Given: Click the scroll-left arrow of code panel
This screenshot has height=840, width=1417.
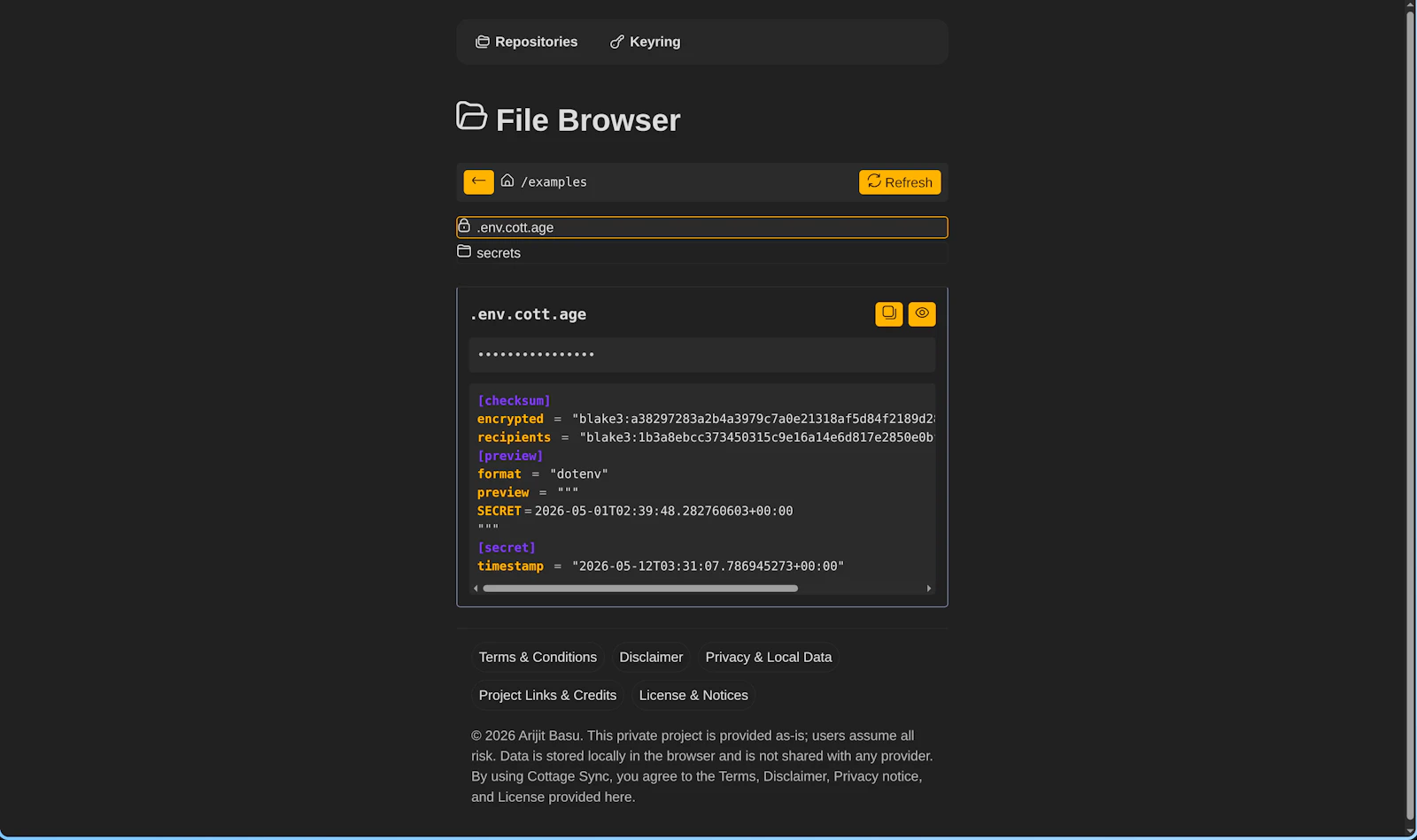Looking at the screenshot, I should tap(476, 589).
